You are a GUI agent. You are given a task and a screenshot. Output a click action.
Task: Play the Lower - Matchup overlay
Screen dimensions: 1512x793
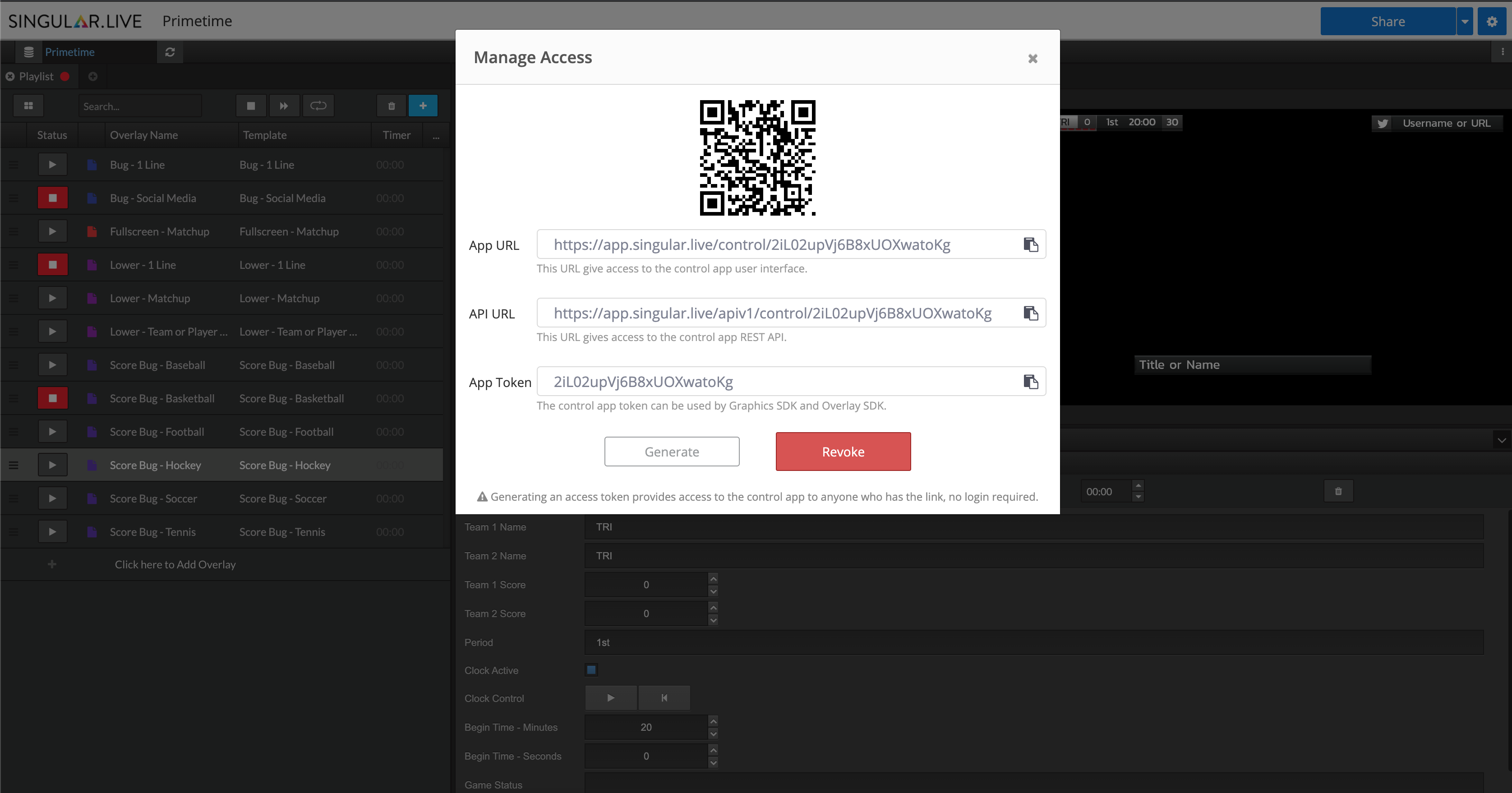tap(52, 298)
